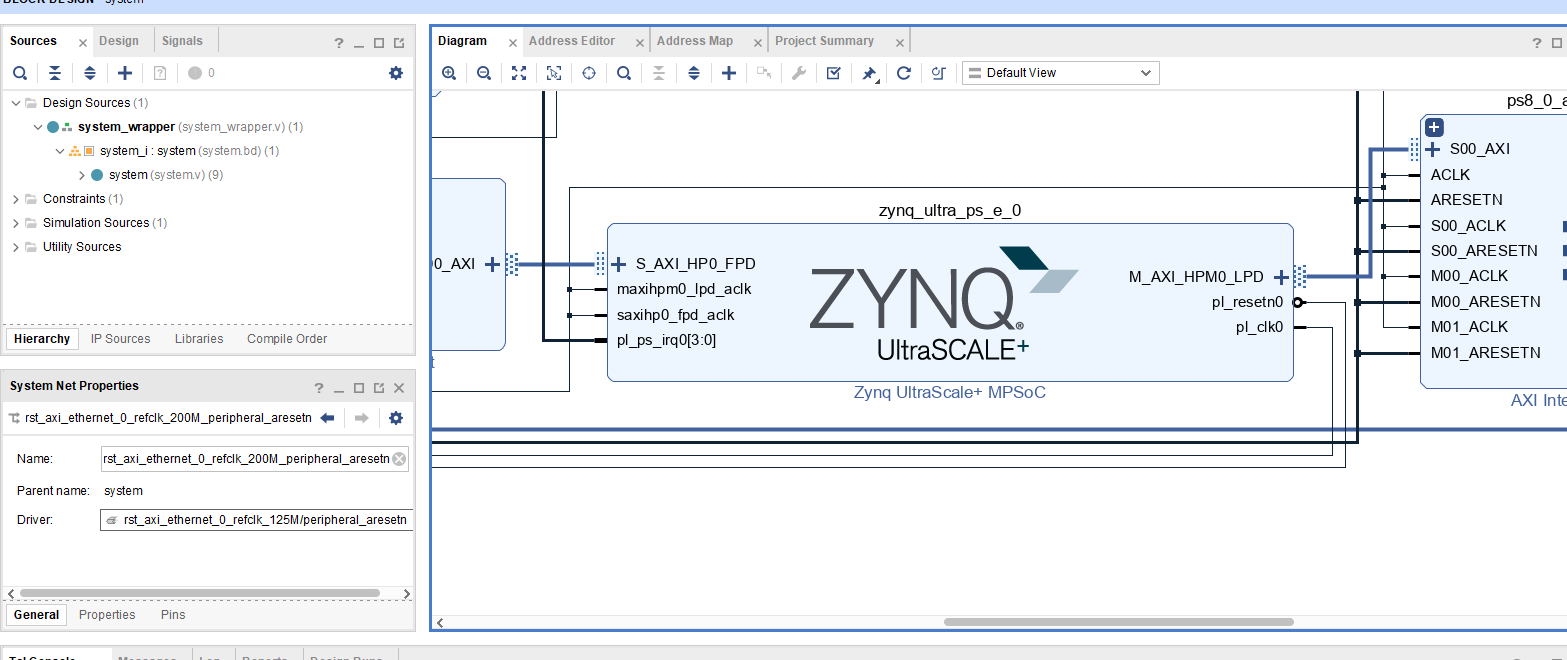This screenshot has width=1567, height=660.
Task: Expand system (system.v) tree node
Action: point(82,175)
